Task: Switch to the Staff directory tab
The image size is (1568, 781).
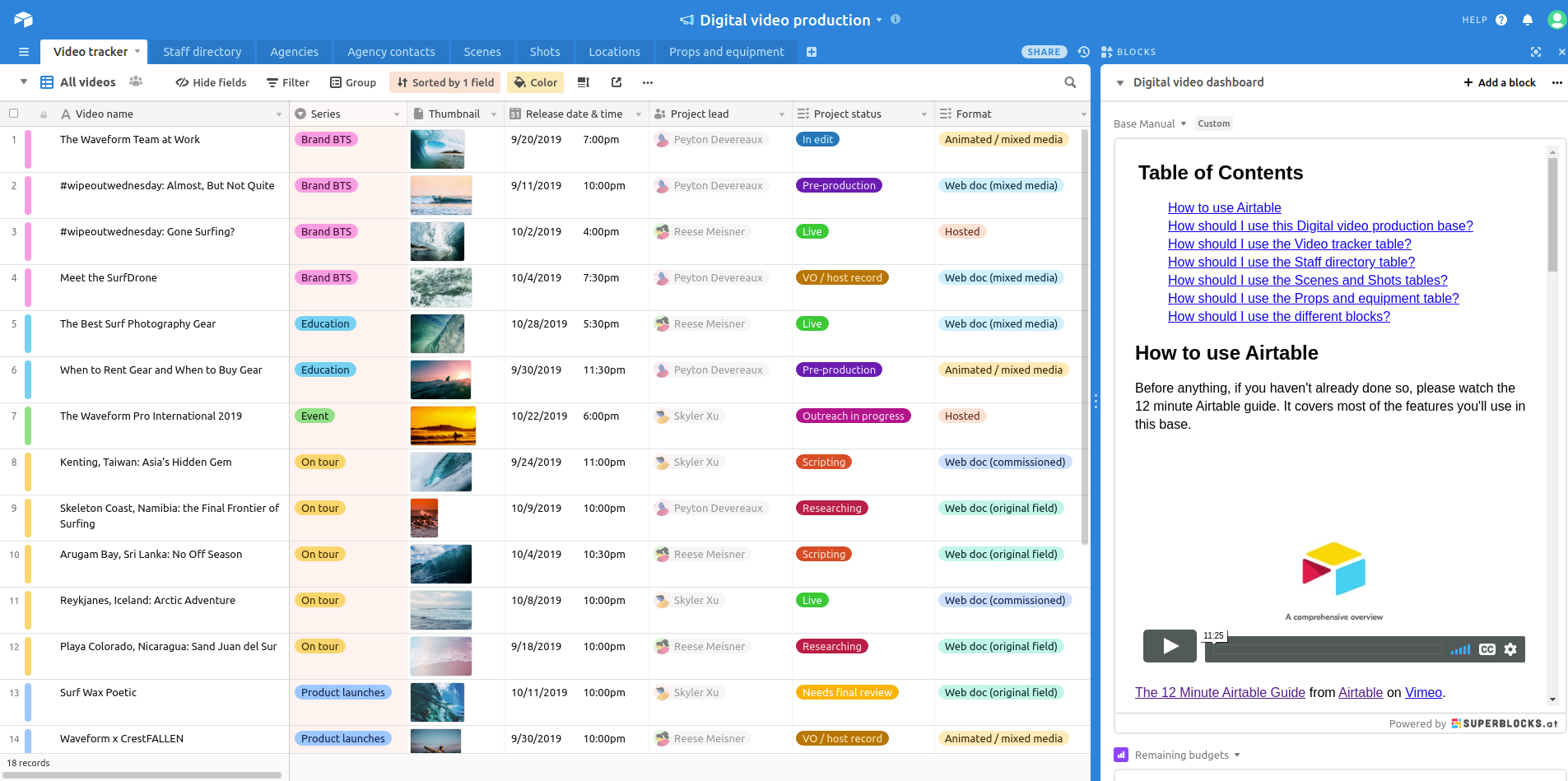Action: pos(202,51)
